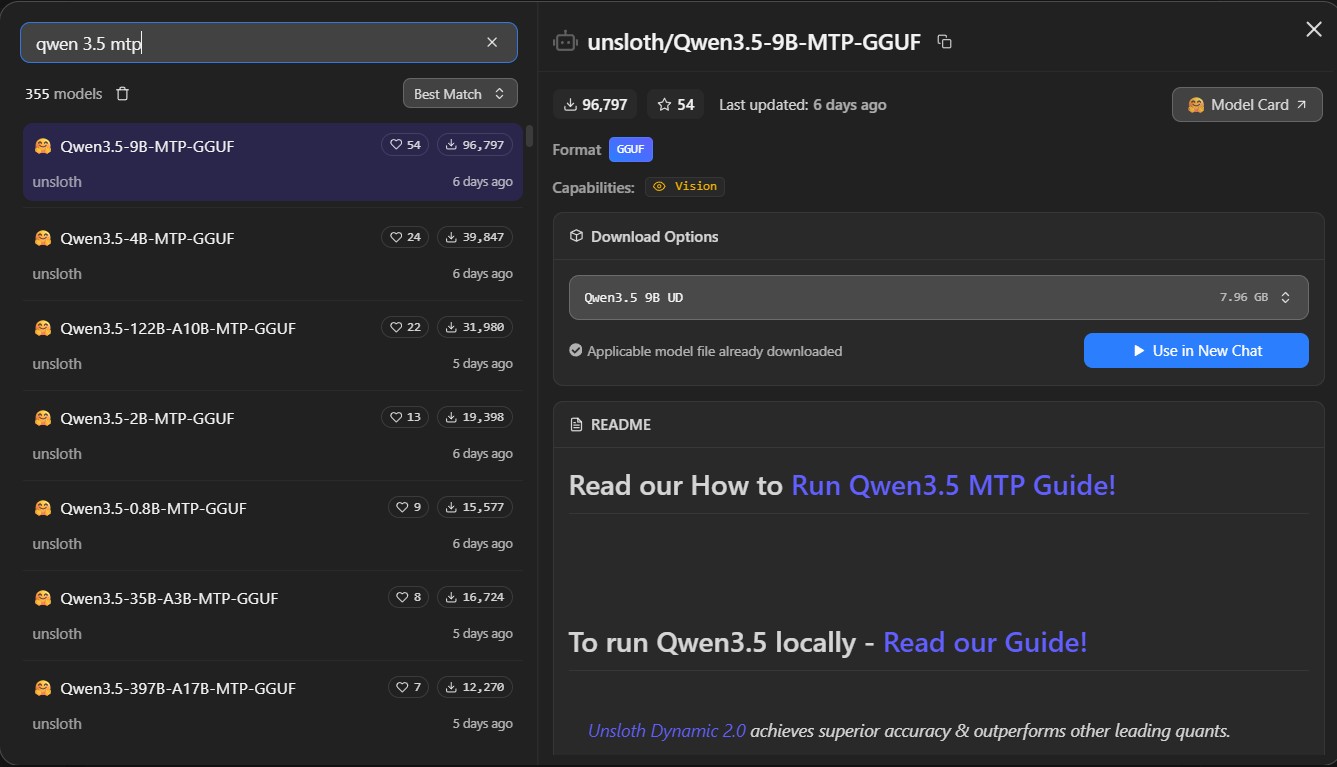Select the Qwen3.5-9B-MTP-GGUF model row
This screenshot has width=1337, height=767.
[272, 162]
